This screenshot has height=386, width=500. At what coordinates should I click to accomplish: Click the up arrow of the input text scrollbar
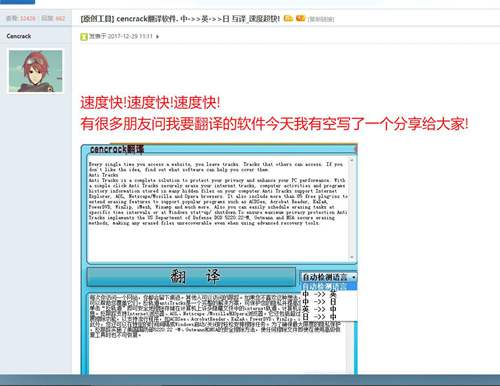(x=352, y=161)
